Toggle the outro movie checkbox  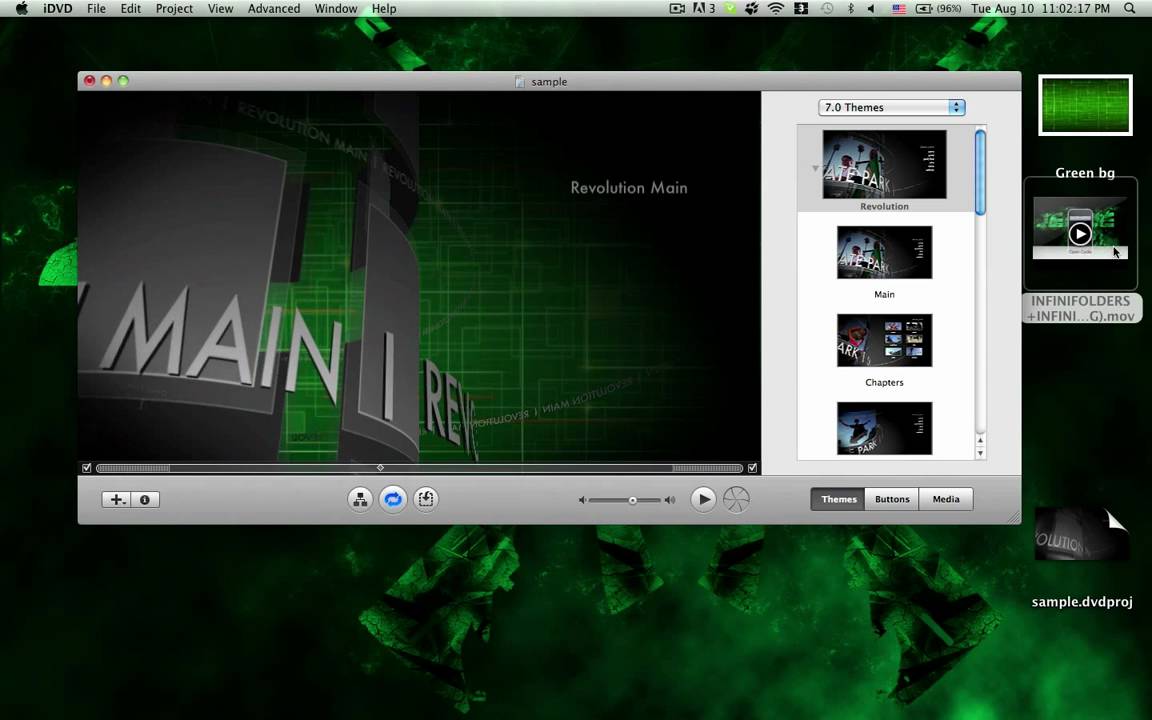[x=752, y=468]
